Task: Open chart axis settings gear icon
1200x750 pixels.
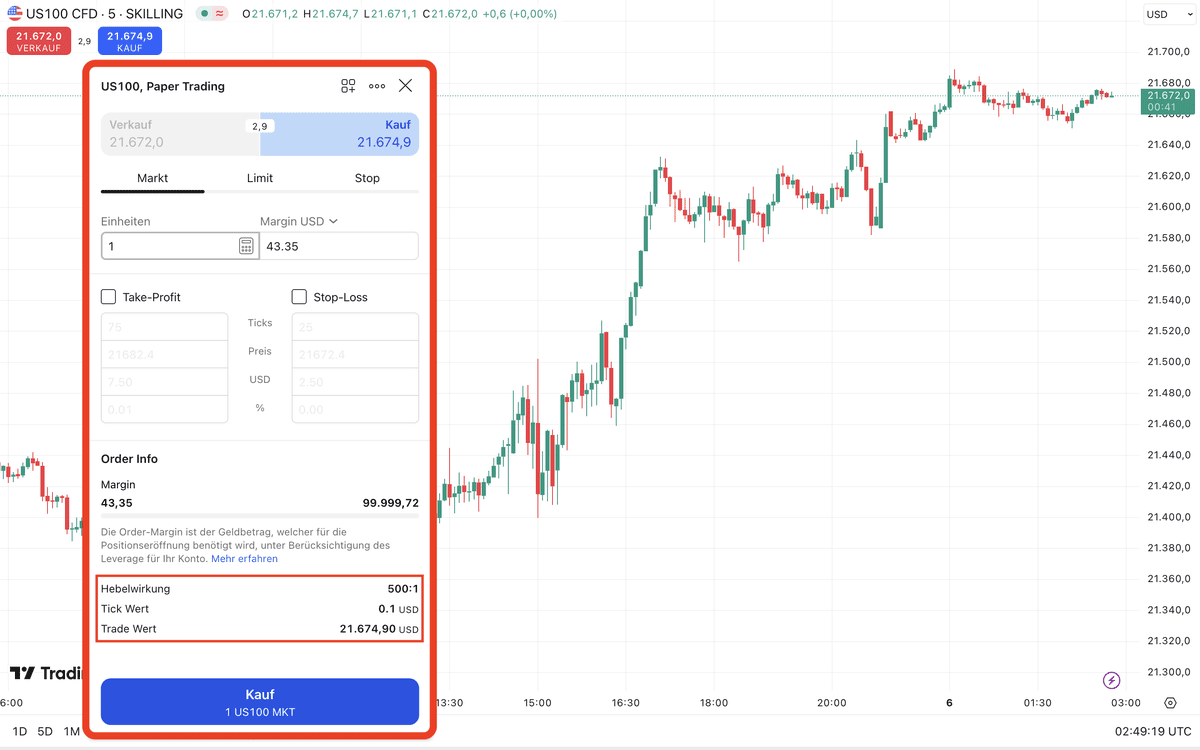Action: coord(1170,703)
